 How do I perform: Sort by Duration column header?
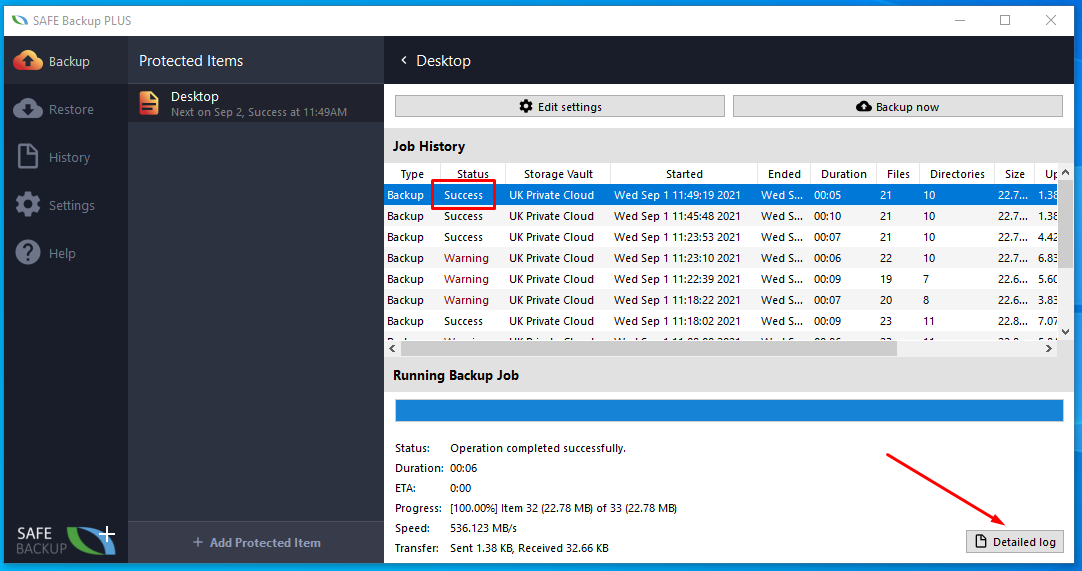[x=843, y=174]
